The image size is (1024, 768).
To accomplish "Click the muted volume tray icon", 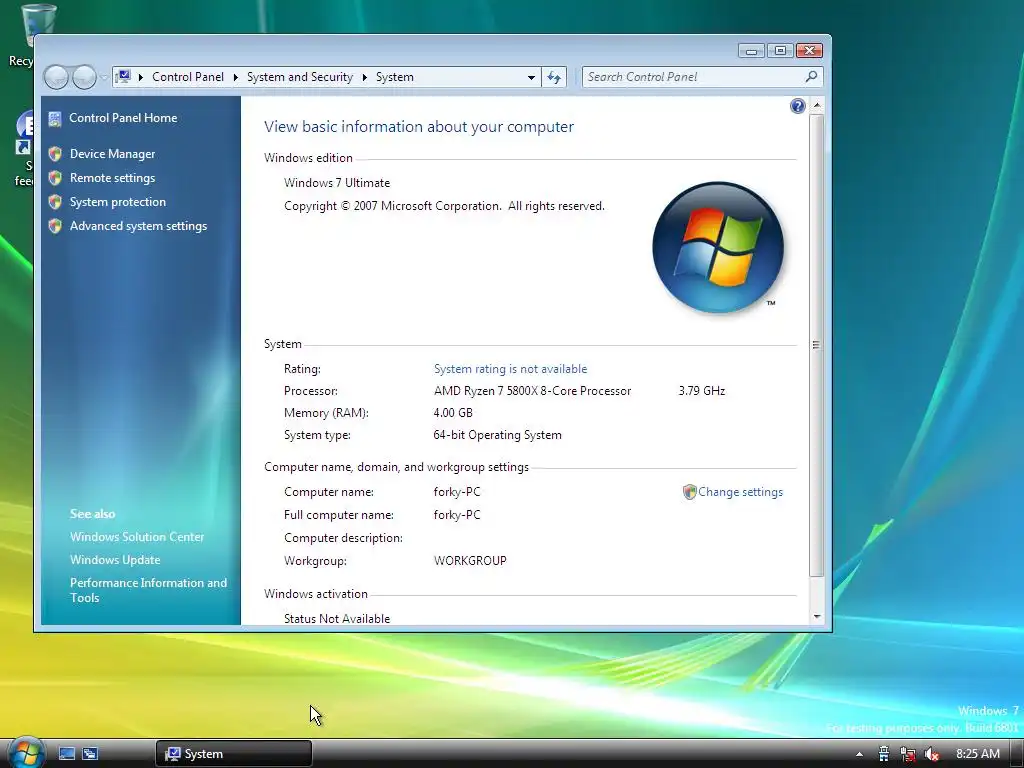I will [x=932, y=754].
